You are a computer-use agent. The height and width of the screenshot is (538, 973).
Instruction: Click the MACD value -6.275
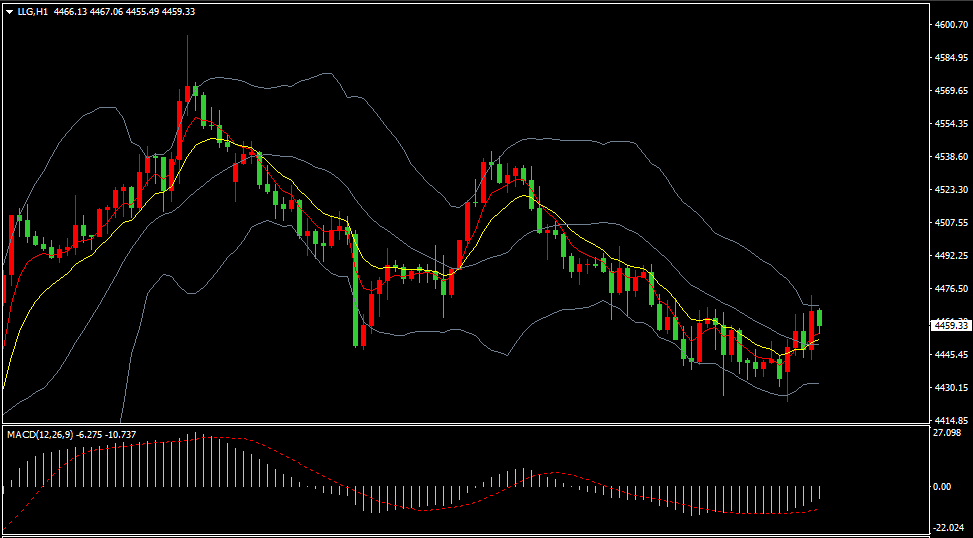tap(89, 435)
